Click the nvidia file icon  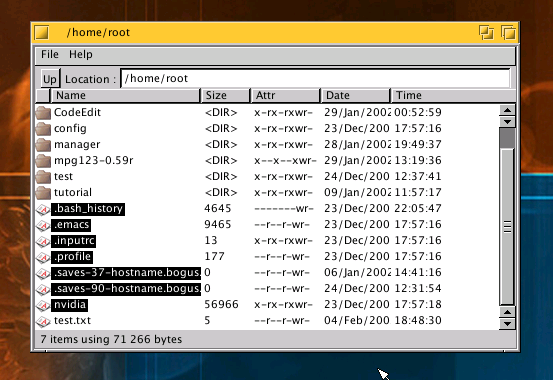click(x=43, y=305)
